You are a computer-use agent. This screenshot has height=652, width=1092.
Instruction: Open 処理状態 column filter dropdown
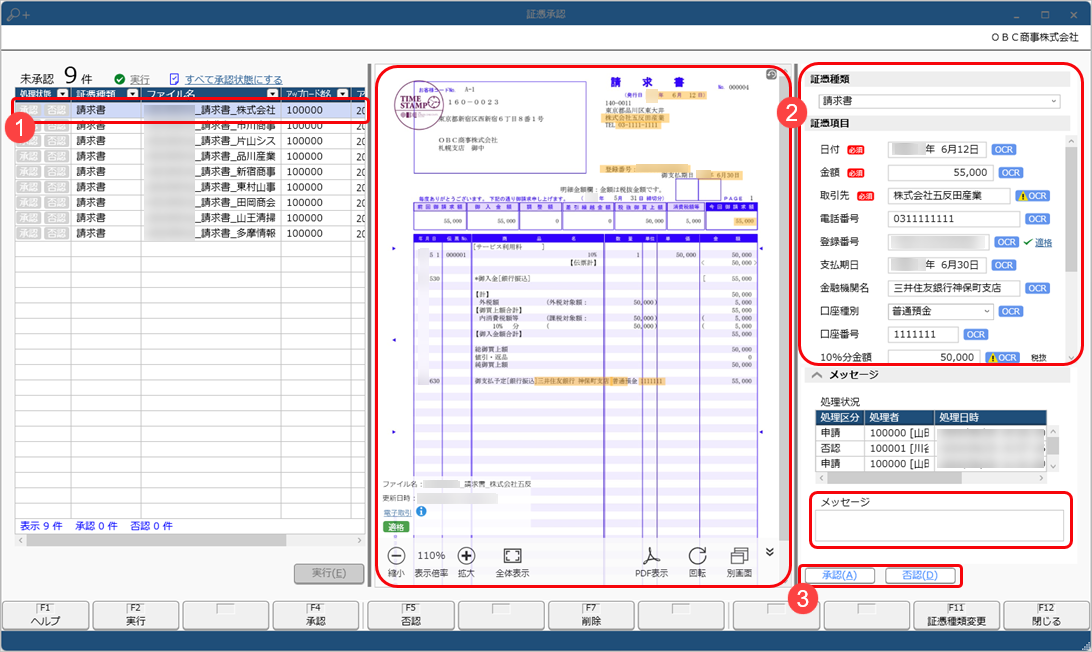[x=63, y=93]
